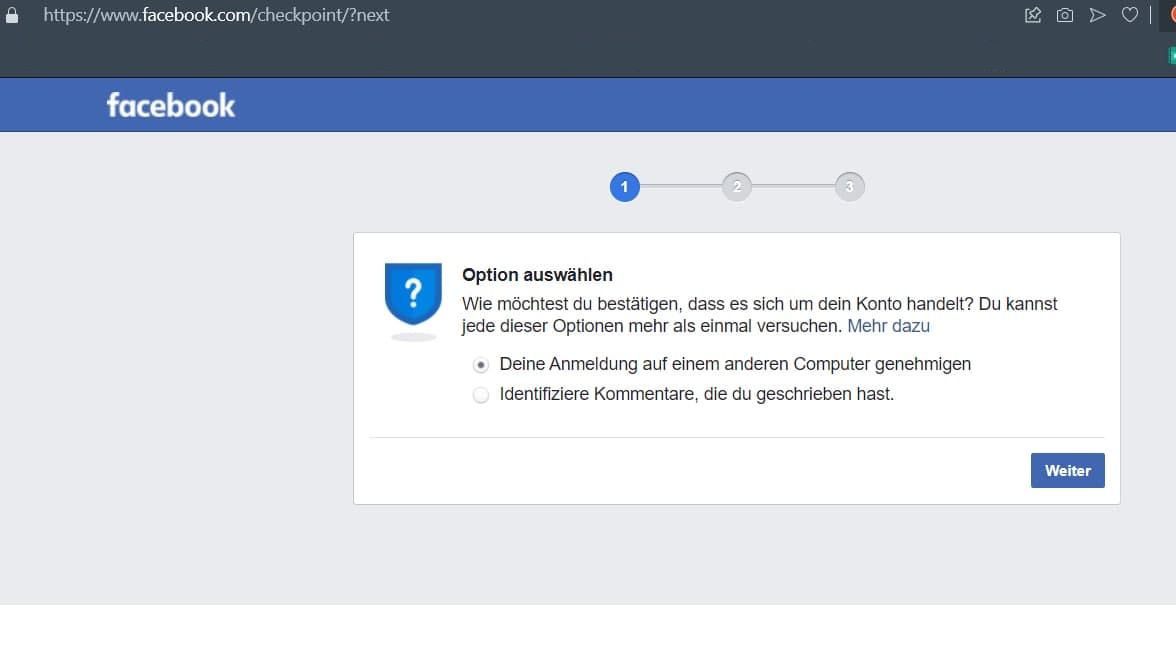Click the 'Option auswählen' heading

point(537,275)
